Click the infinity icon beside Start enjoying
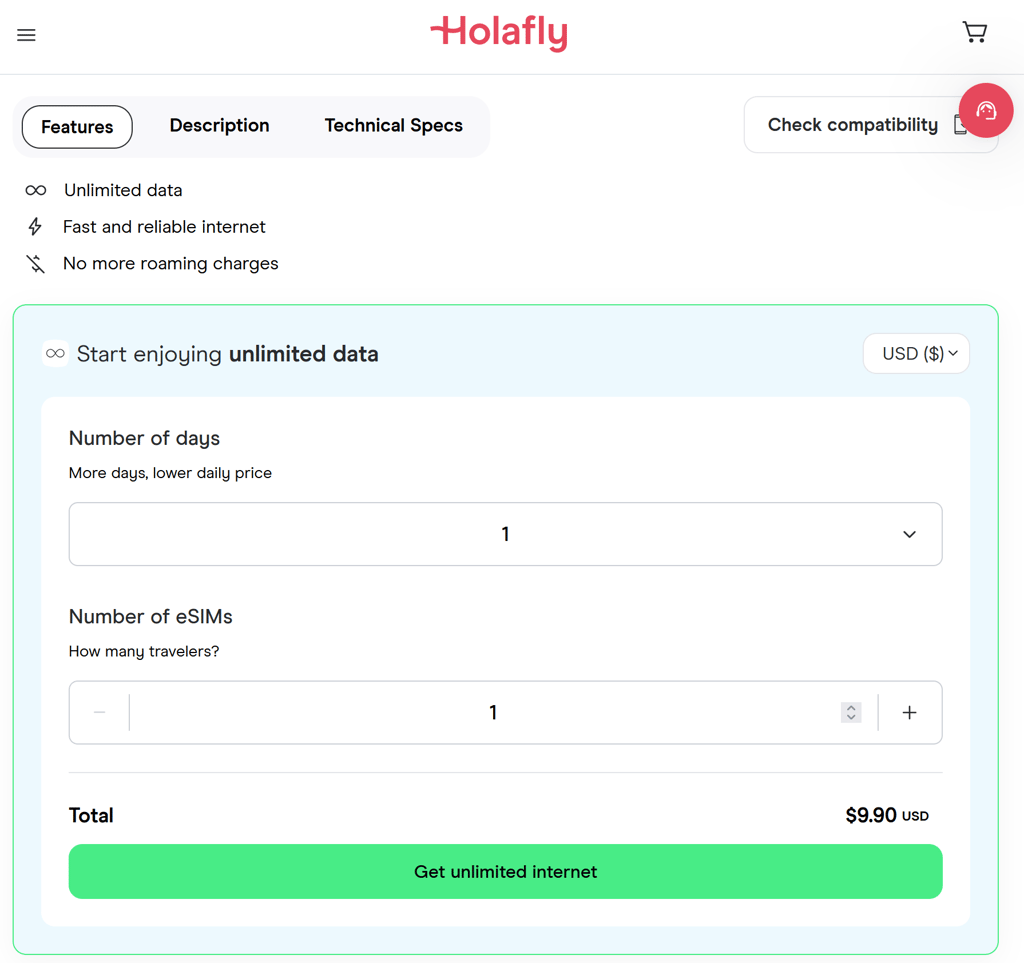Viewport: 1024px width, 963px height. (x=56, y=353)
